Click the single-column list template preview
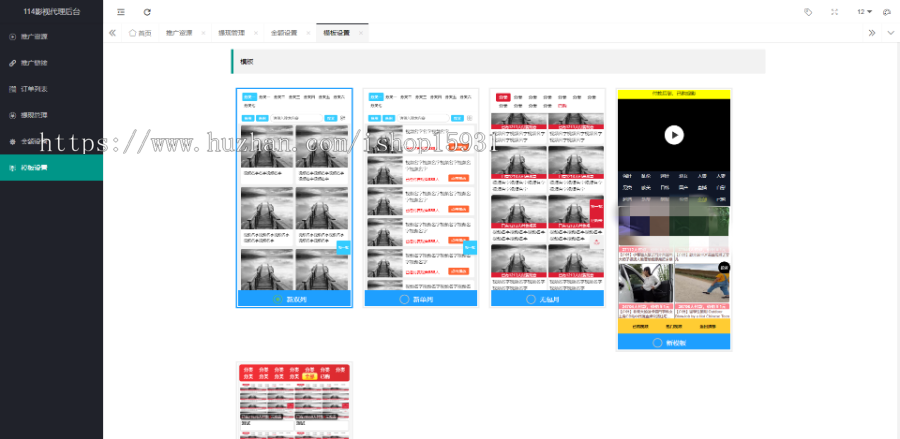The height and width of the screenshot is (439, 900). (x=421, y=190)
